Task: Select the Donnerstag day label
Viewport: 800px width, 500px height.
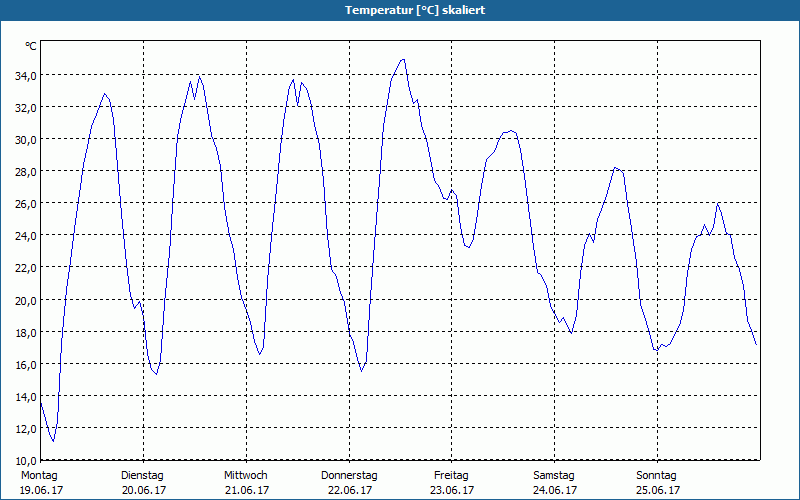Action: [x=349, y=476]
